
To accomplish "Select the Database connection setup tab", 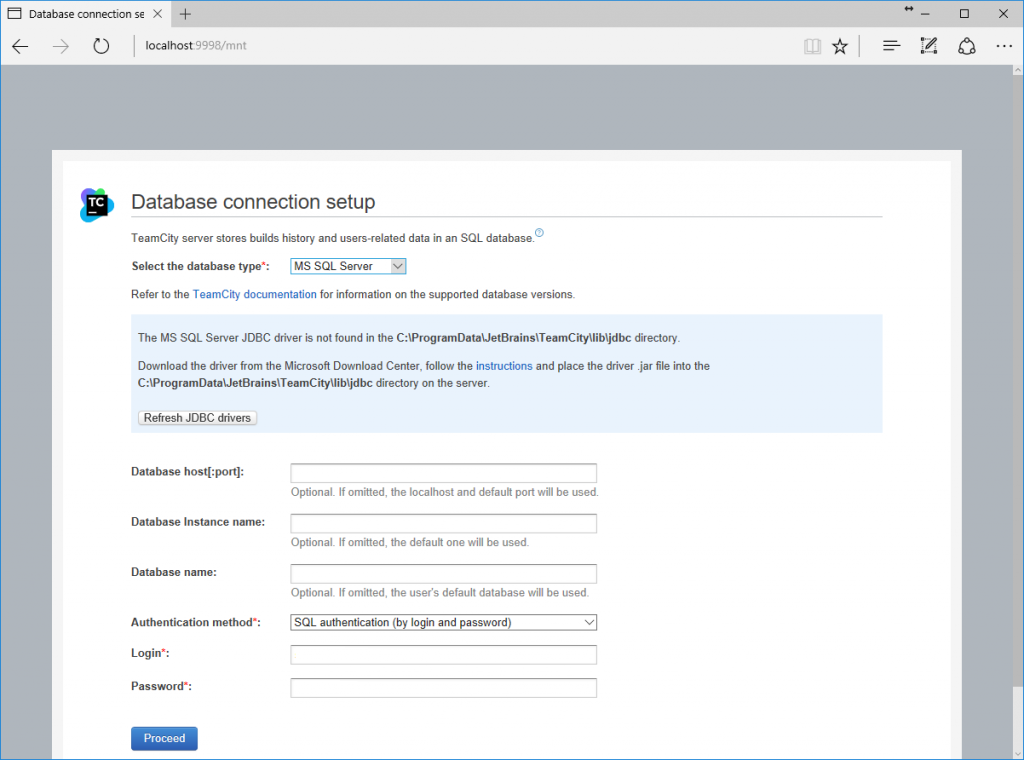I will [86, 14].
